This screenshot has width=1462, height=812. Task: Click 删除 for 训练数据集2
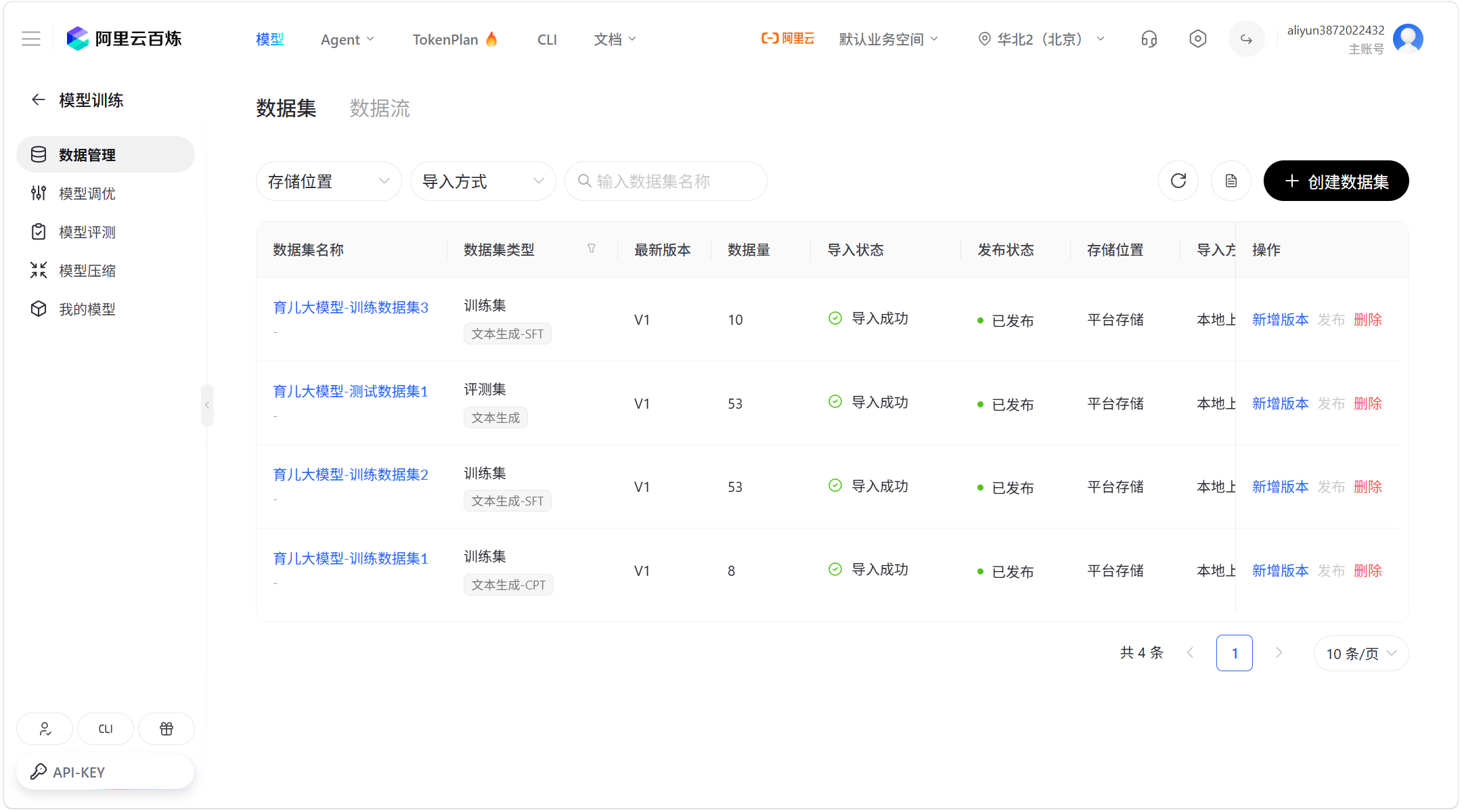tap(1368, 487)
